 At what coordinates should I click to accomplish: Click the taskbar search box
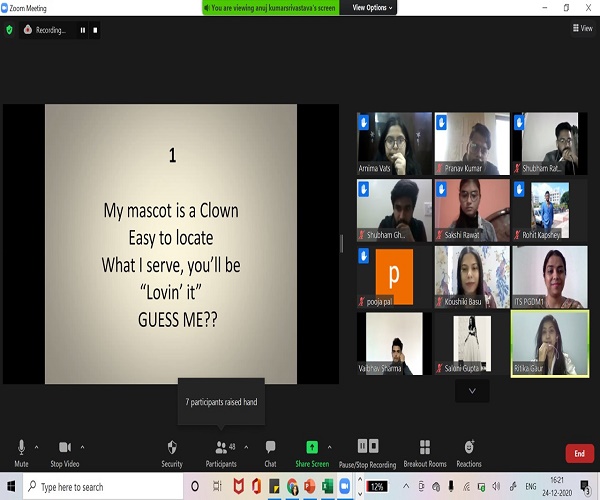tap(103, 487)
